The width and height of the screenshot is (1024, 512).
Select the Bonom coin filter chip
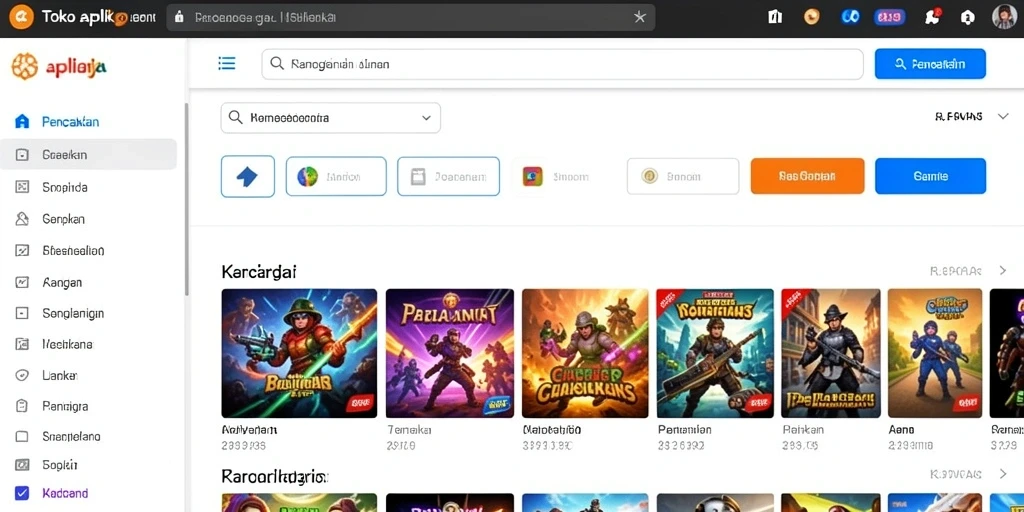click(x=682, y=176)
